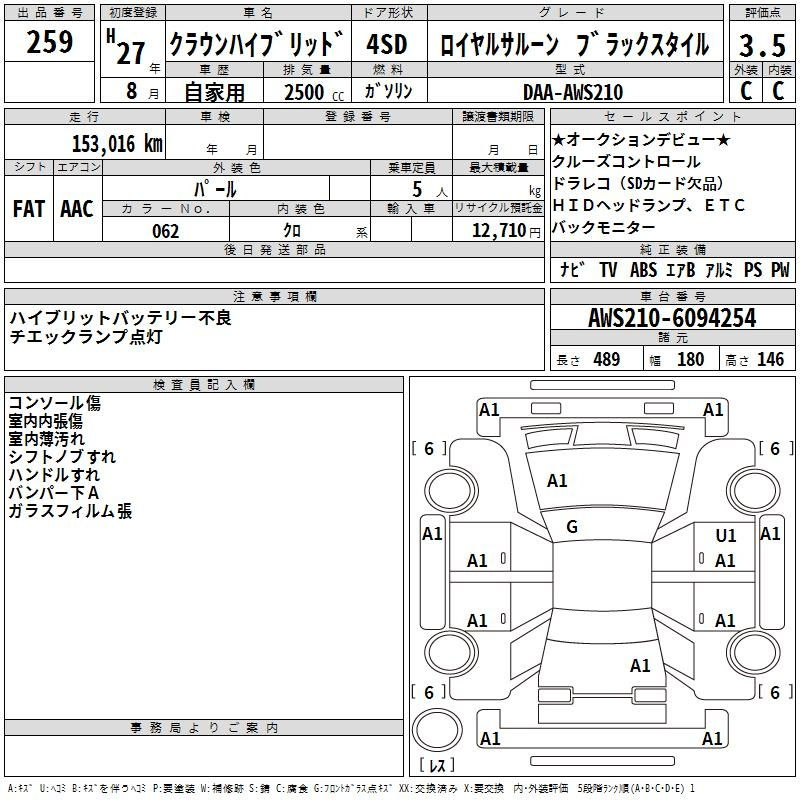The image size is (800, 800).
Task: Click the height value 146
Action: click(x=770, y=360)
